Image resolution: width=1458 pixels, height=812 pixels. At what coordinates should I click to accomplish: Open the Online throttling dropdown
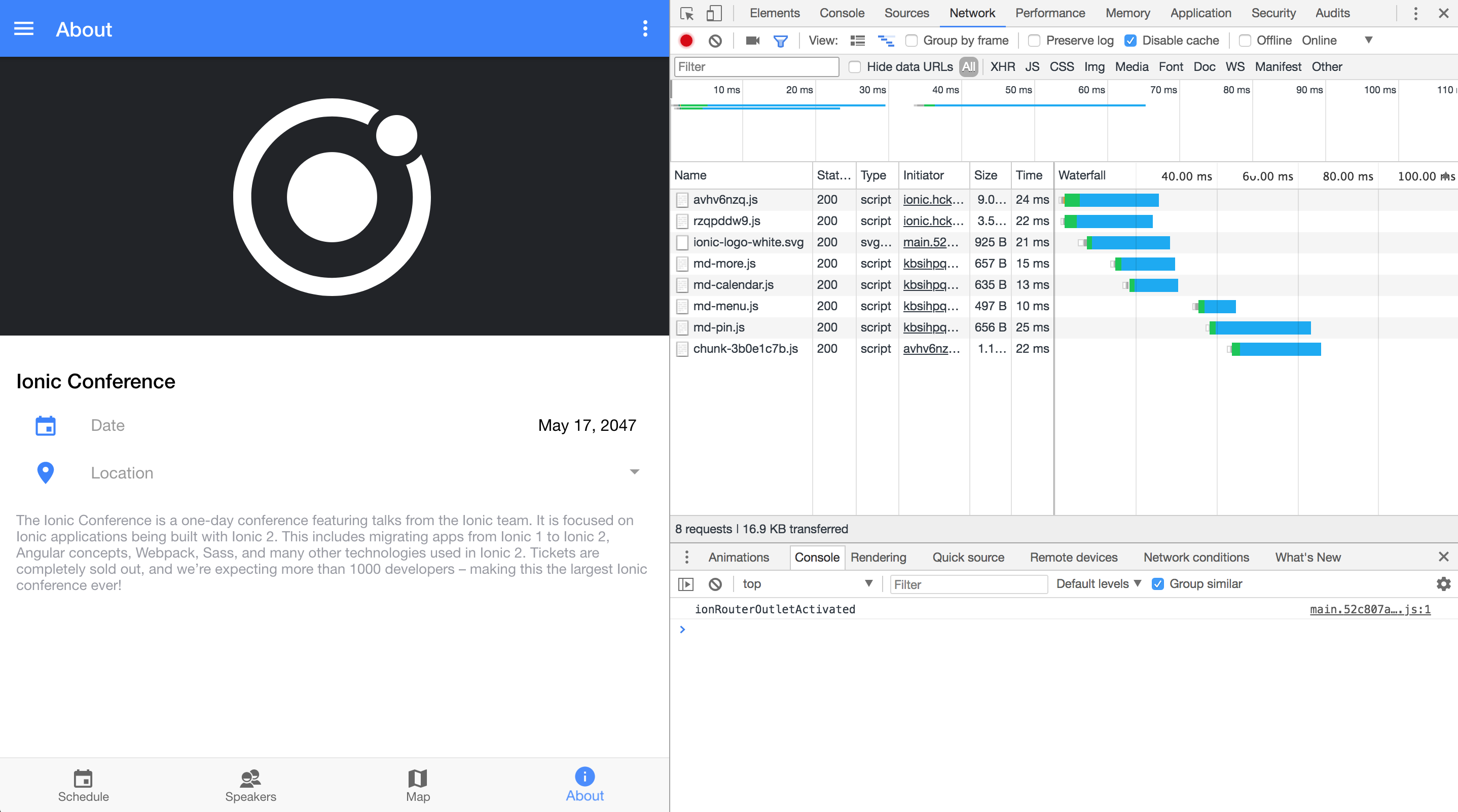pyautogui.click(x=1336, y=41)
